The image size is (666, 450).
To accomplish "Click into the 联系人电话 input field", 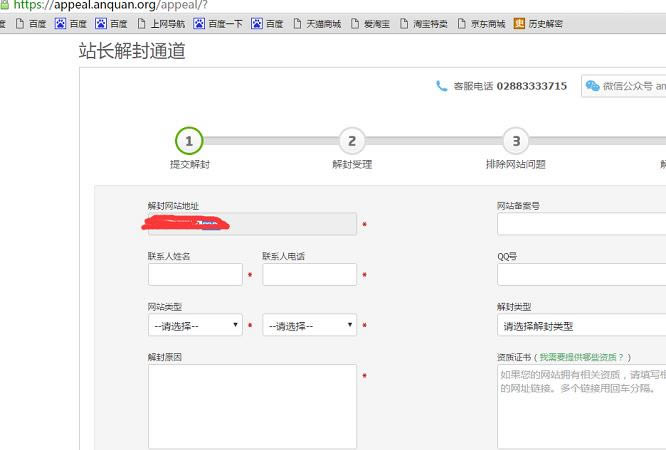I will click(x=309, y=274).
